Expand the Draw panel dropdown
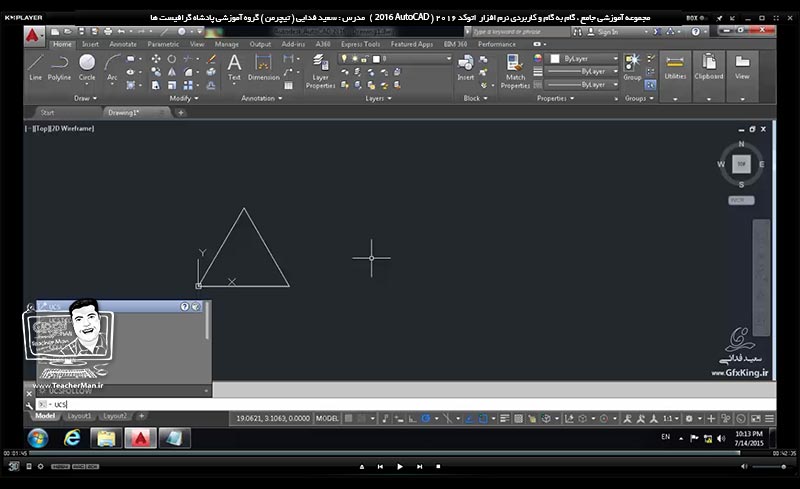This screenshot has height=489, width=800. [x=85, y=98]
